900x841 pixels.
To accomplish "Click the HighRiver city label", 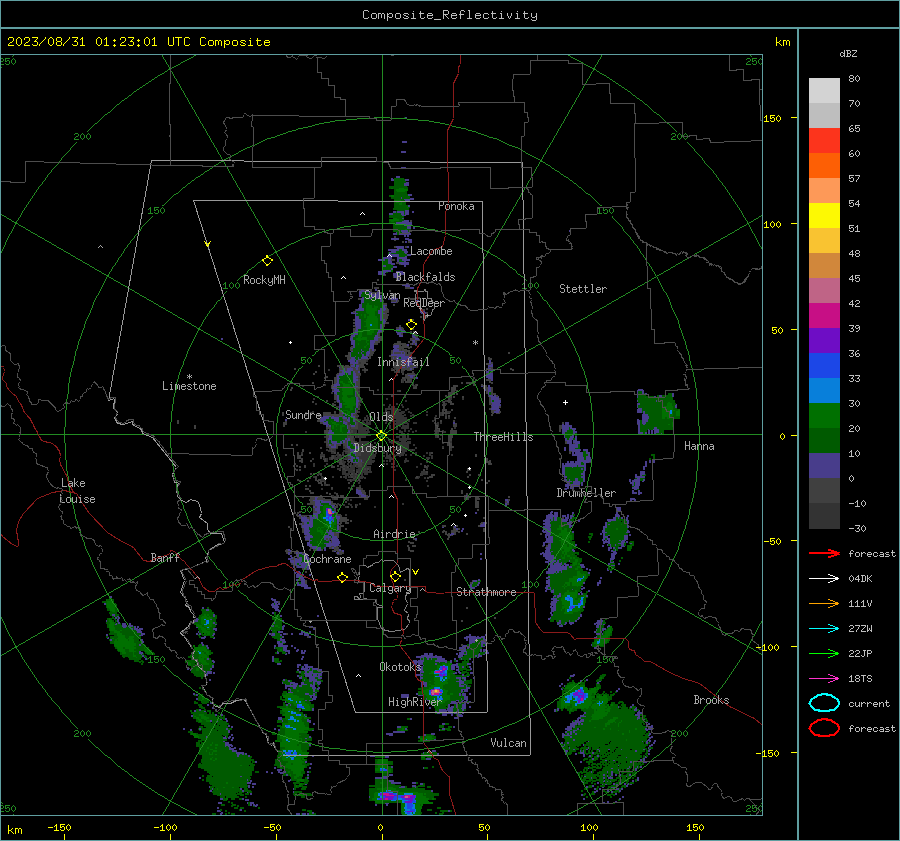I will point(414,702).
